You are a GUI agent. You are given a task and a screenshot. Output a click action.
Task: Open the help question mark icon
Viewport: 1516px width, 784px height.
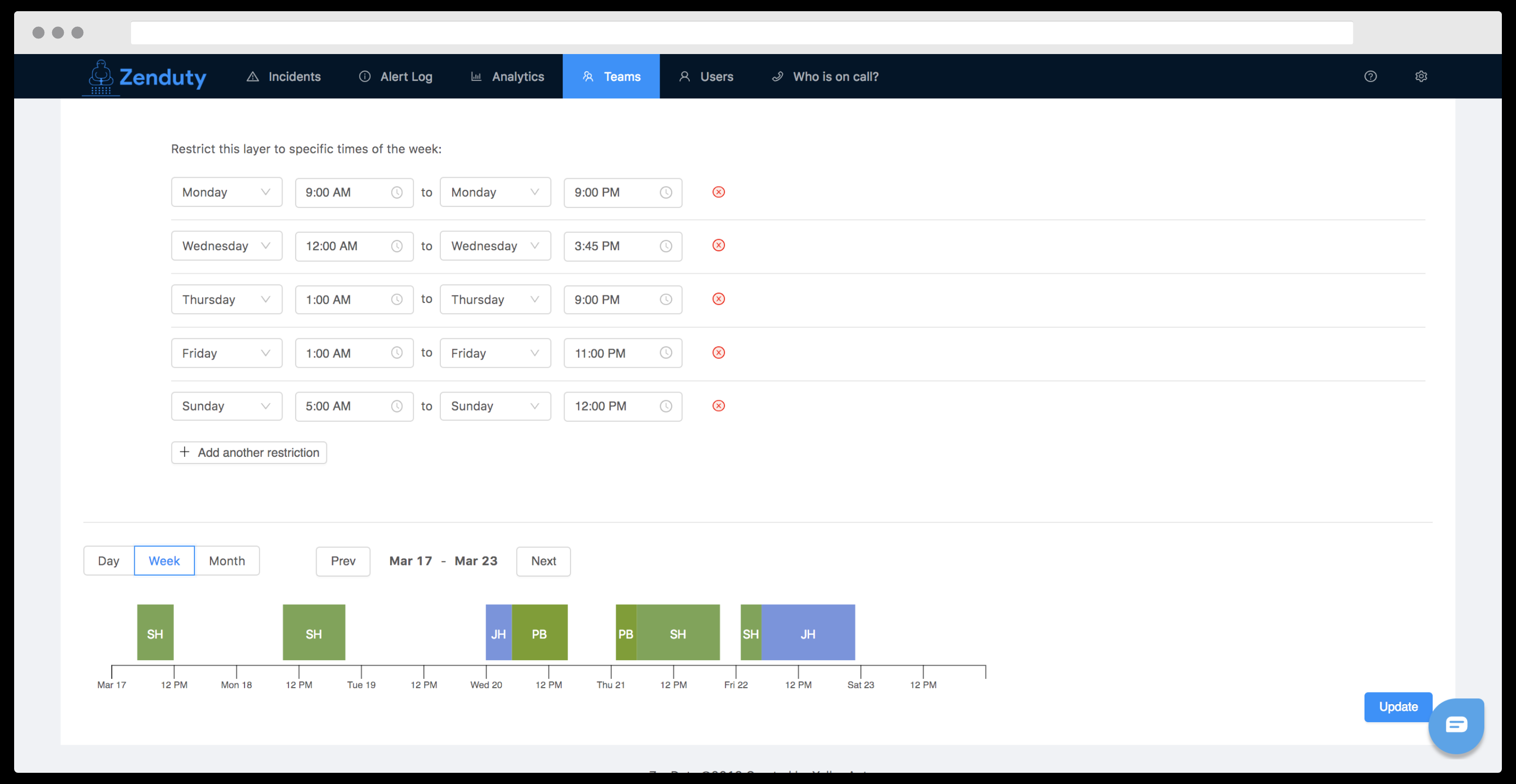pos(1371,76)
